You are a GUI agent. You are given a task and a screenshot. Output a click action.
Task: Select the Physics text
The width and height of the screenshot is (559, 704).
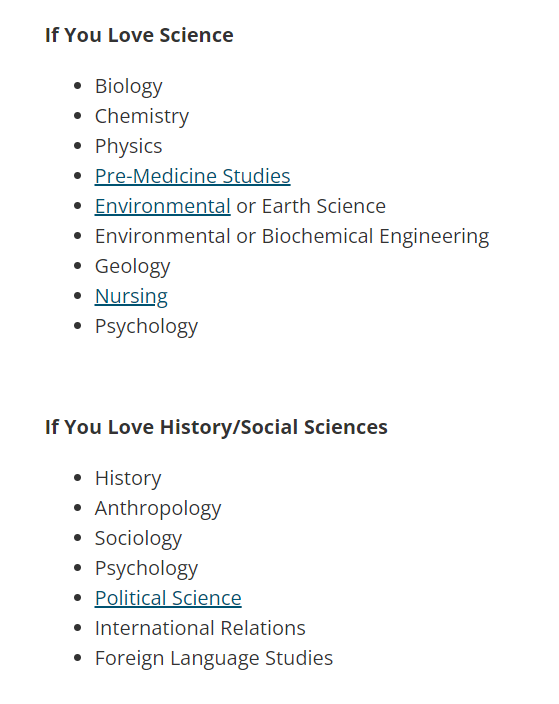(128, 146)
